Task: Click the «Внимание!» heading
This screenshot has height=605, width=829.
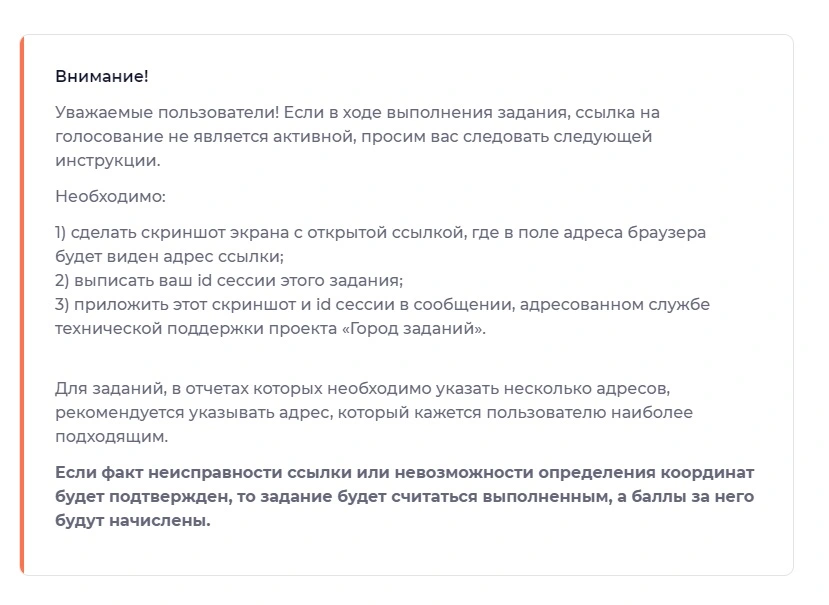Action: [102, 76]
